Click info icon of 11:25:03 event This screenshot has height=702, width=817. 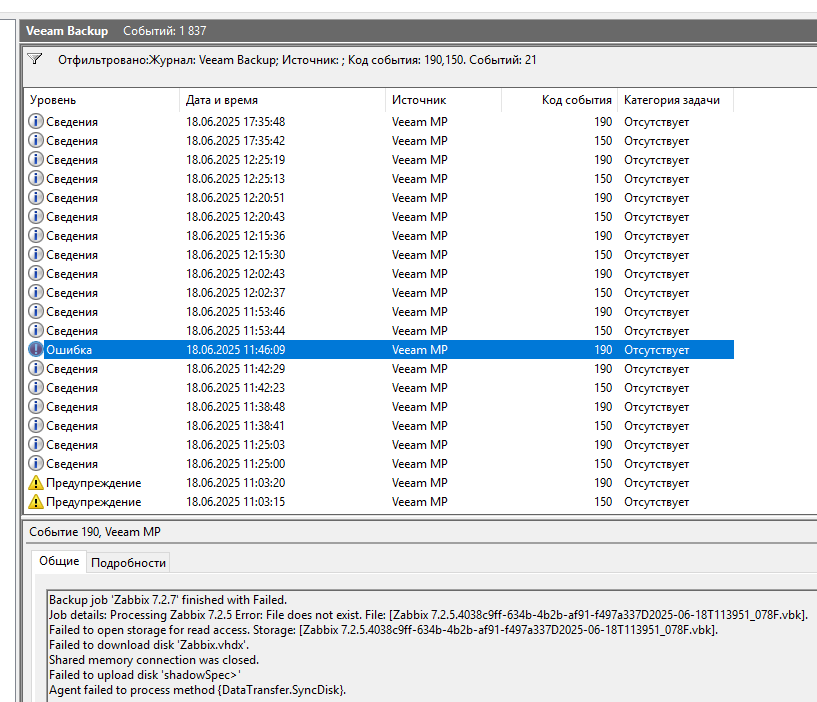pos(35,445)
